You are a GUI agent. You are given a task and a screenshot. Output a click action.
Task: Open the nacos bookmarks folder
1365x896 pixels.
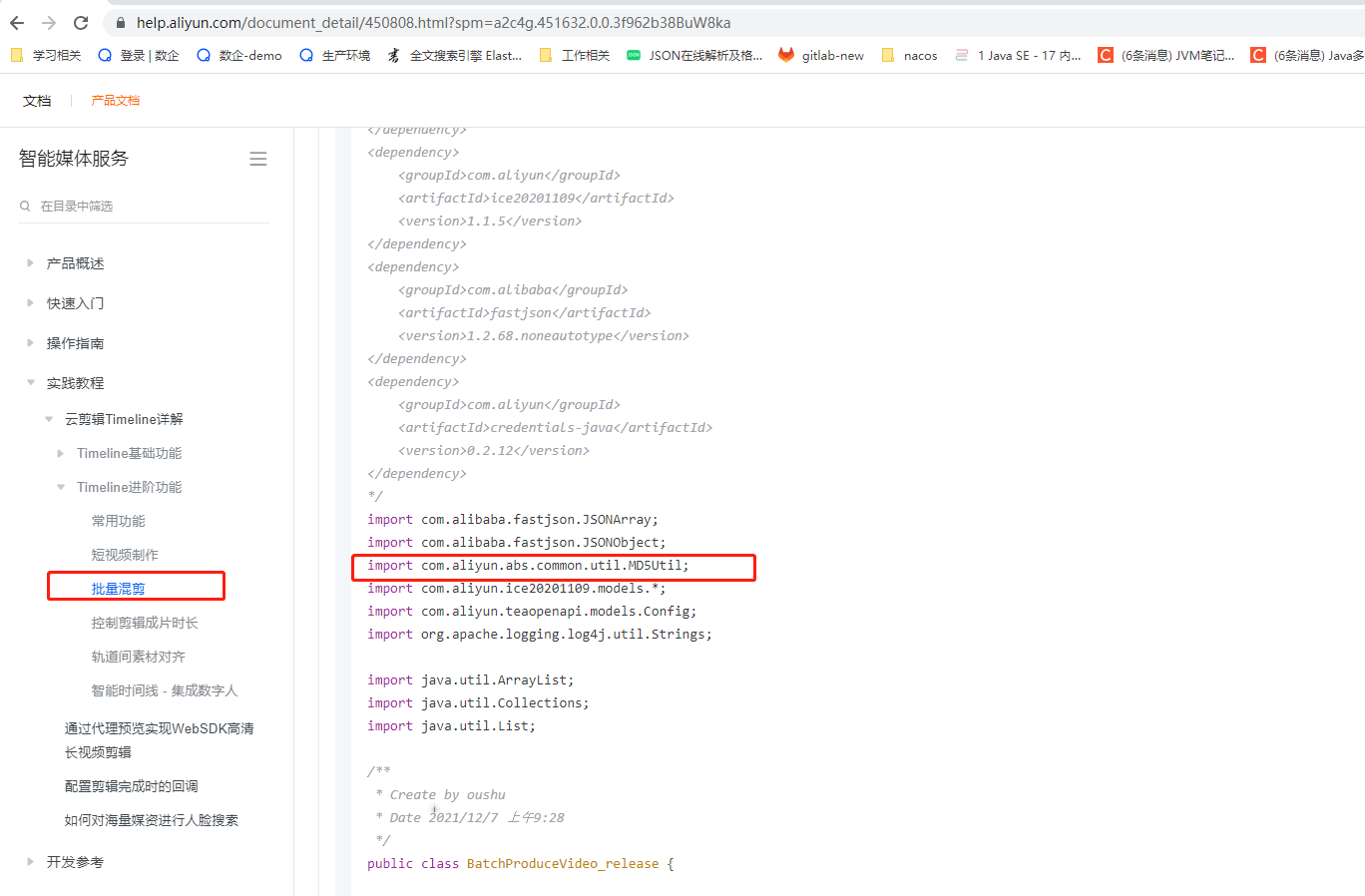click(910, 55)
